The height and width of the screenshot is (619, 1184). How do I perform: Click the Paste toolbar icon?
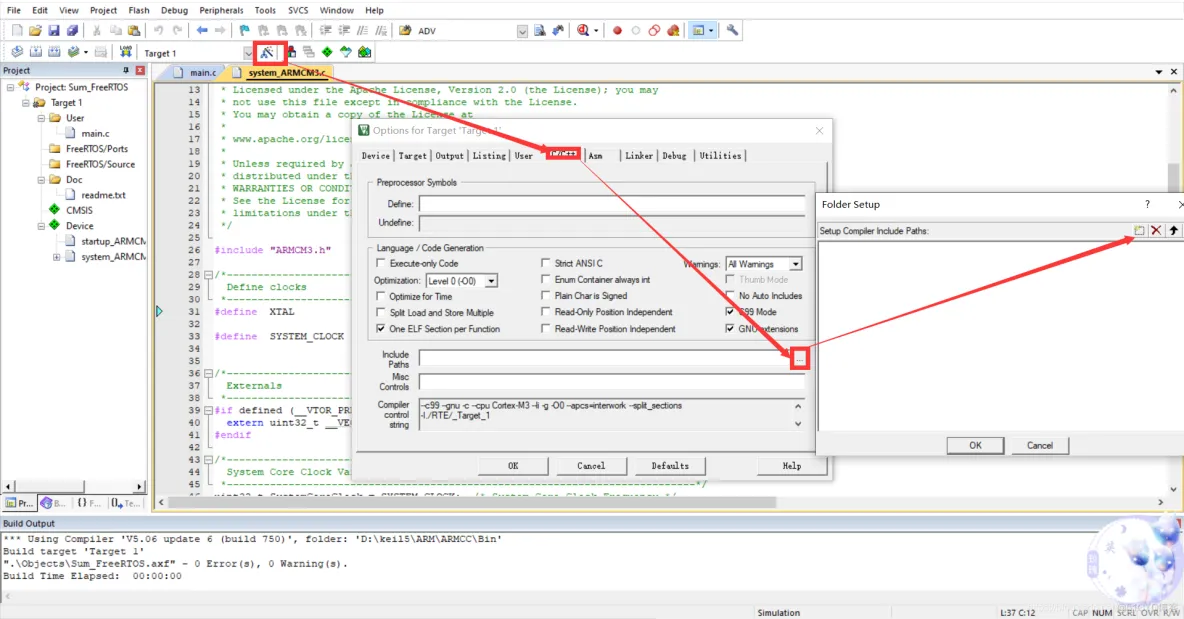(134, 30)
